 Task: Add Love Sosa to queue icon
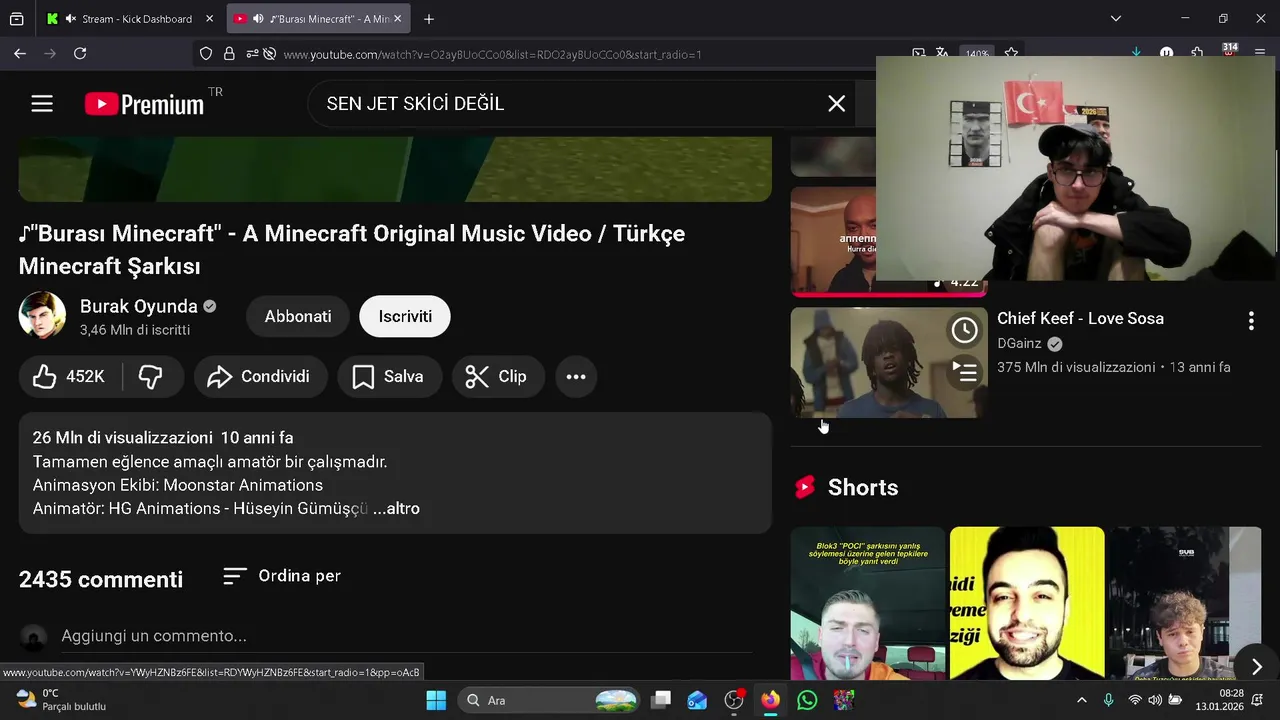click(964, 372)
